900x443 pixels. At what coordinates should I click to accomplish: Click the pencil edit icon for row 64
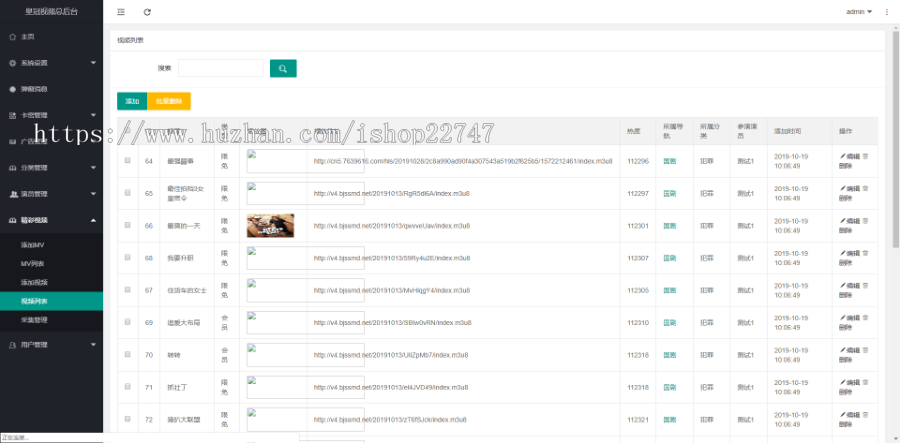843,156
